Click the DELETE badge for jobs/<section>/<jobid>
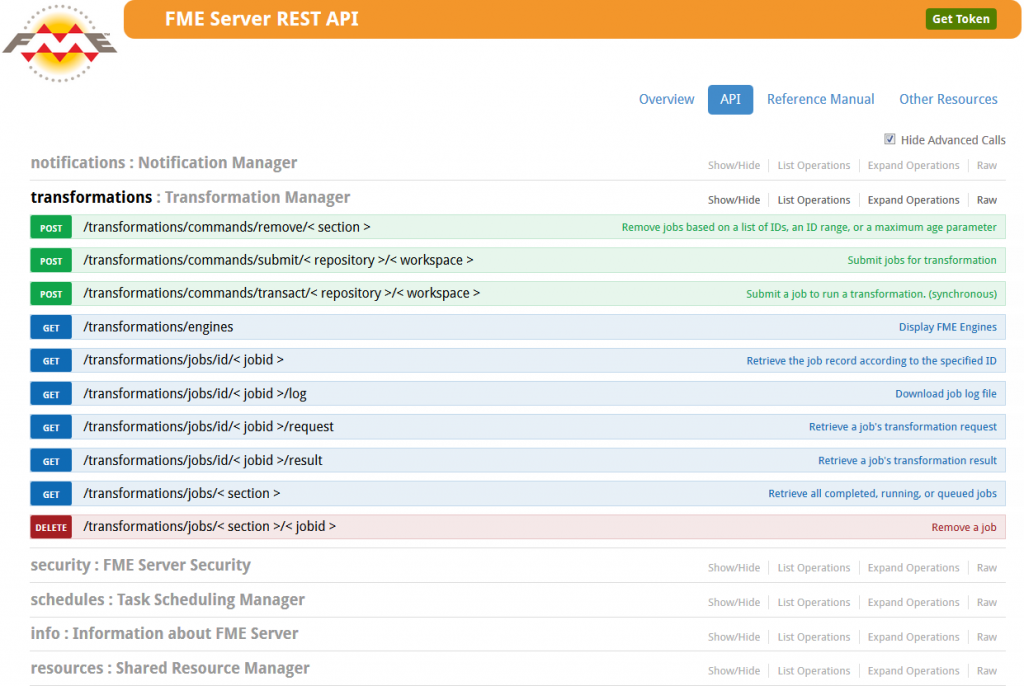The image size is (1024, 686). (51, 527)
